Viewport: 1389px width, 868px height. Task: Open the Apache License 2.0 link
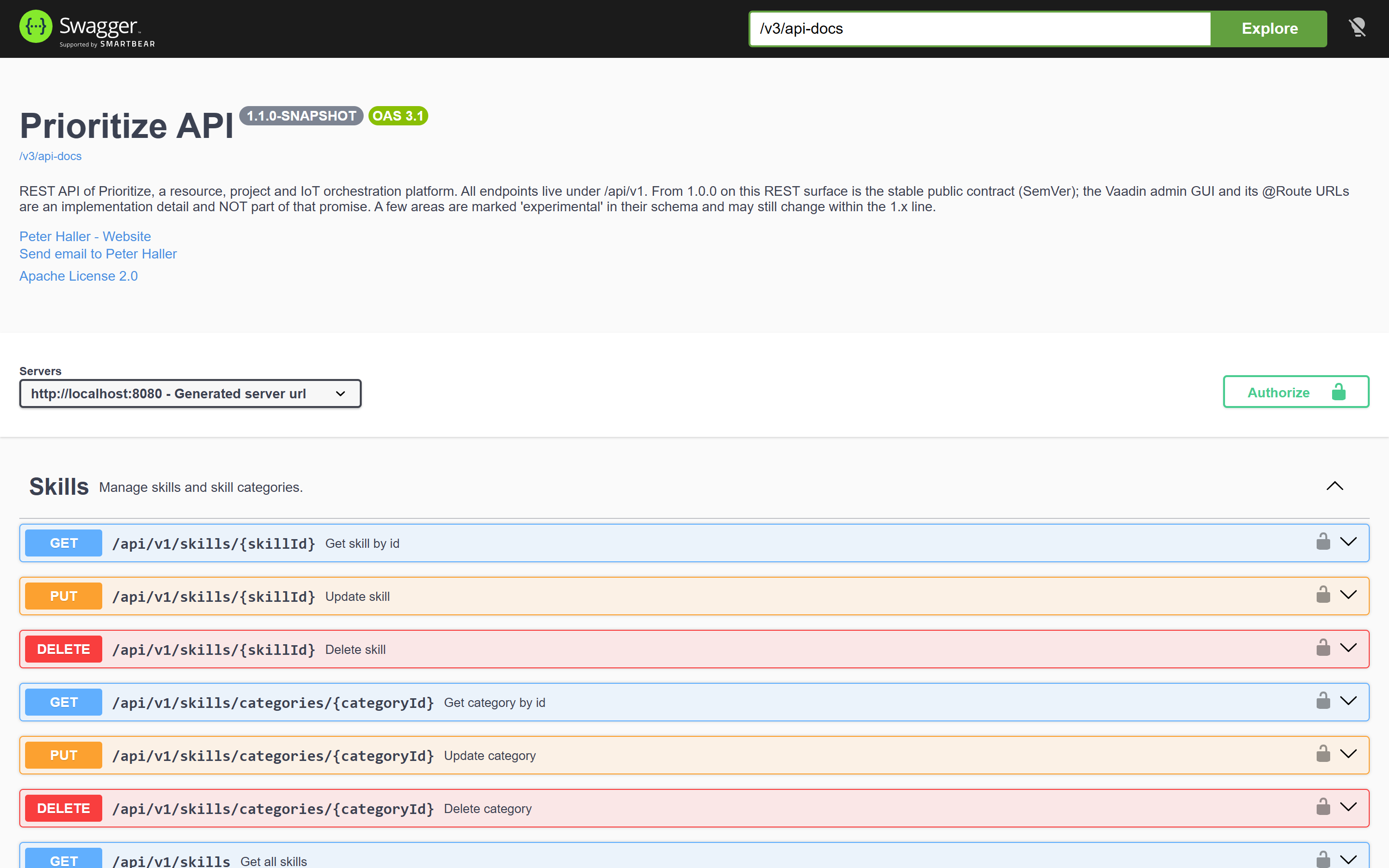tap(79, 276)
